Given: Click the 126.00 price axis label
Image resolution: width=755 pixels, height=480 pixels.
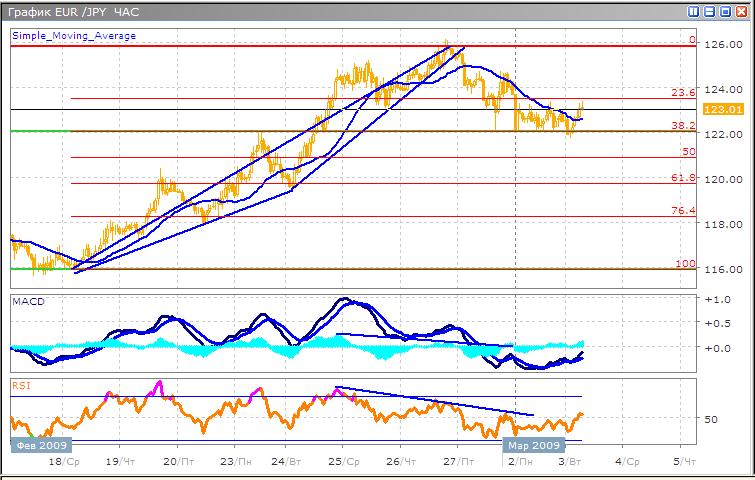Looking at the screenshot, I should tap(721, 46).
